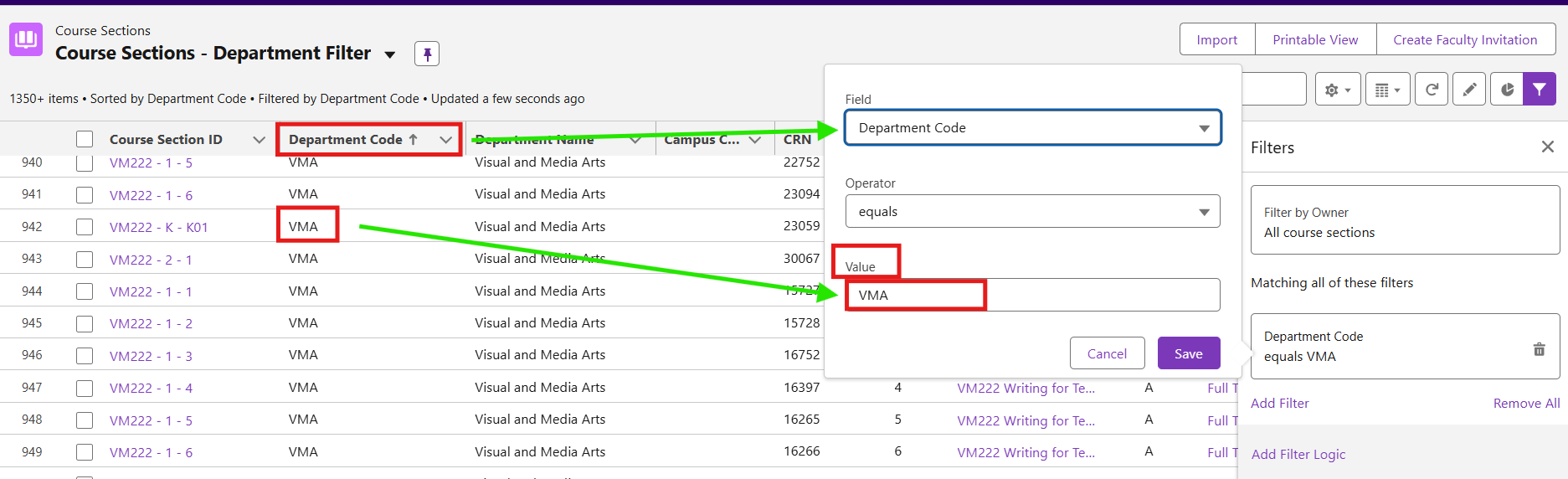This screenshot has height=479, width=1568.
Task: Open record VM222 - 1 - 6 in row 941
Action: [151, 195]
